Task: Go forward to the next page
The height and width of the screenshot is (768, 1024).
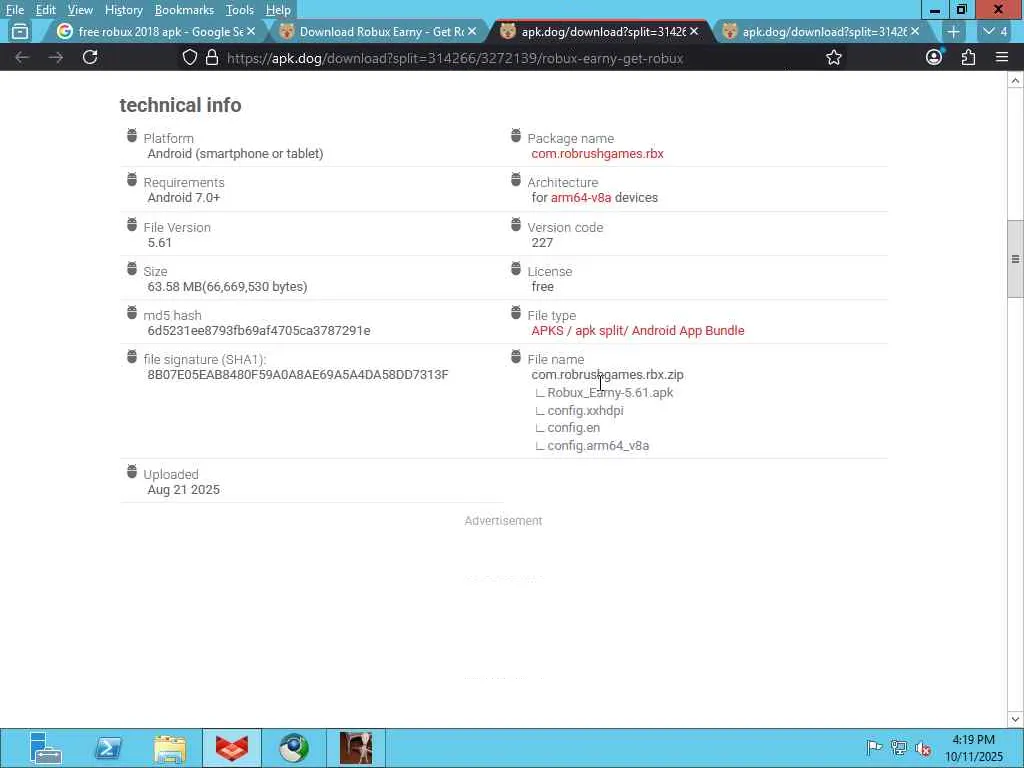Action: 56,57
